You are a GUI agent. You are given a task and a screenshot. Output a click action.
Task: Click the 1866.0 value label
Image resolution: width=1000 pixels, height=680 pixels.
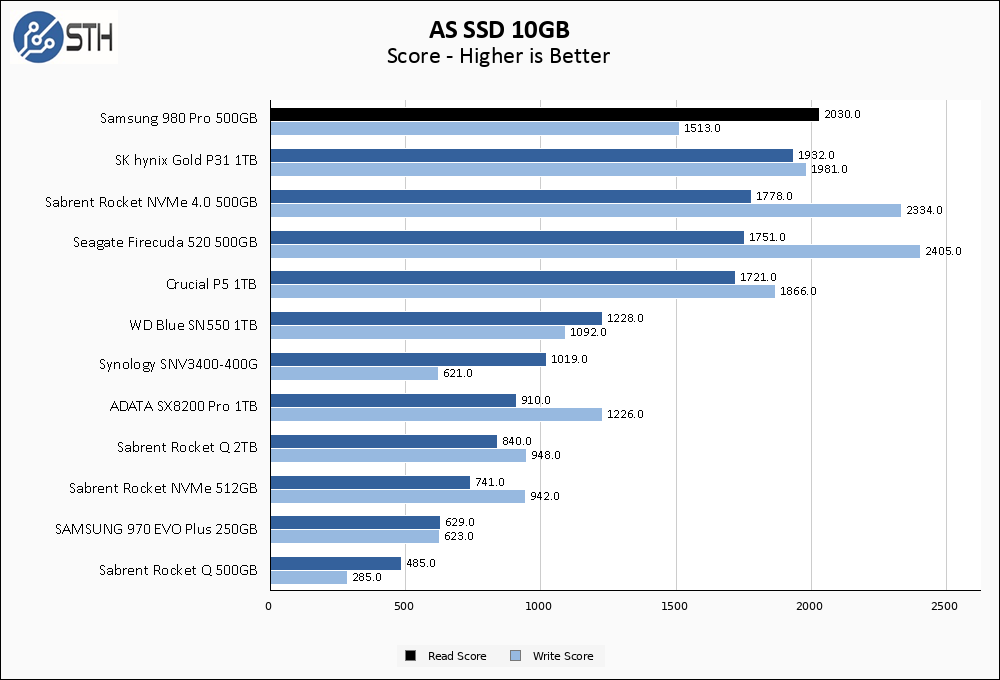tap(798, 291)
